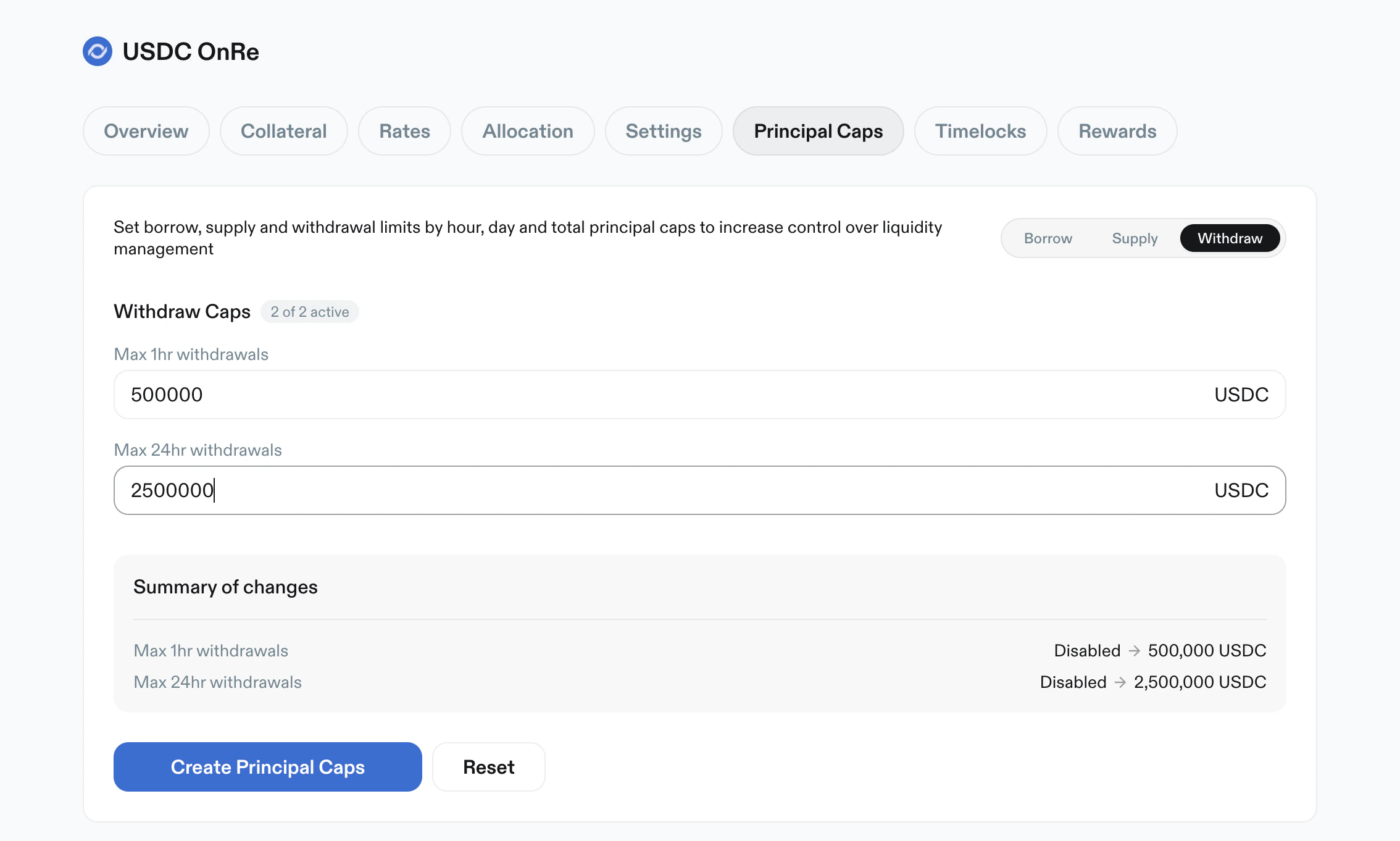Click the Create Principal Caps button
This screenshot has width=1400, height=841.
click(267, 767)
